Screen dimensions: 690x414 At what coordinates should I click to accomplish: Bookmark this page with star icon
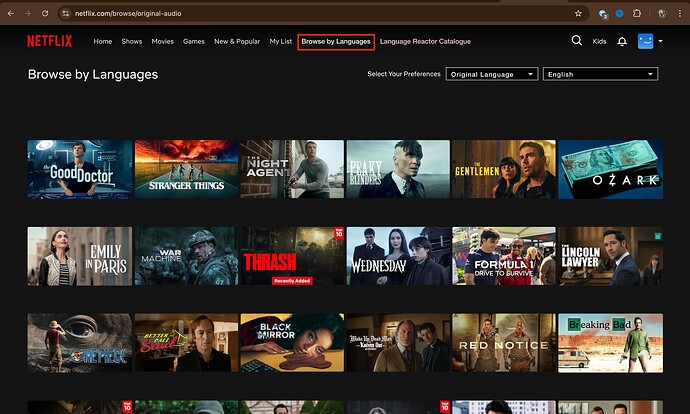(578, 14)
